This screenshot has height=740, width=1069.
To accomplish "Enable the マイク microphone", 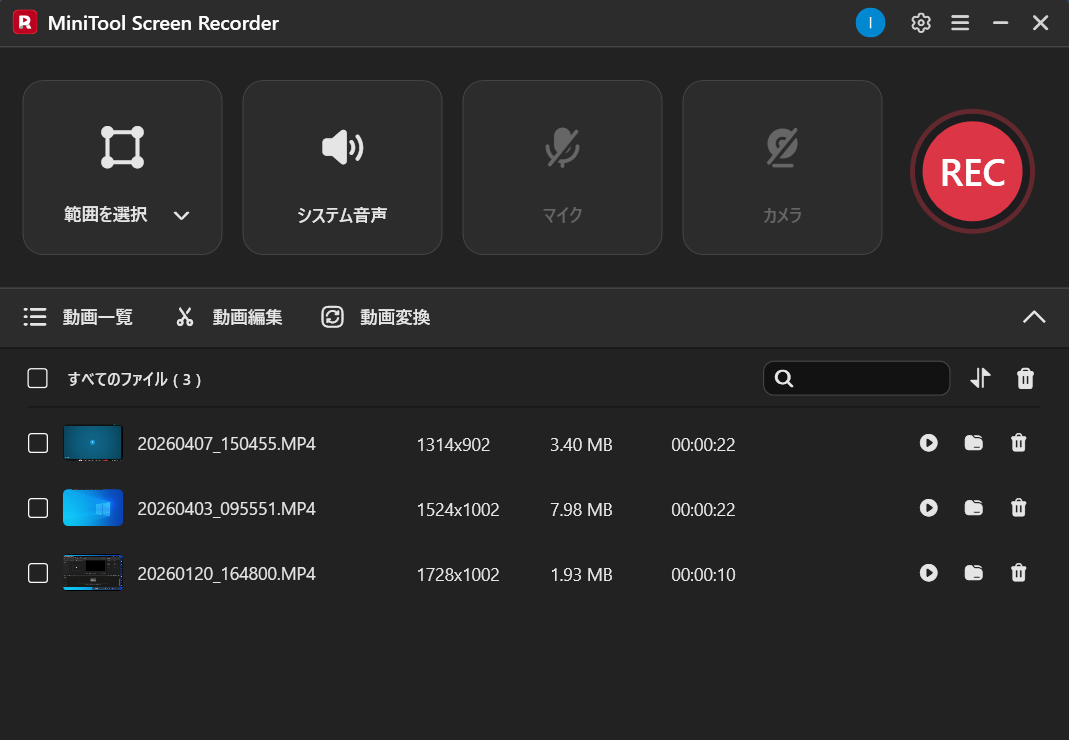I will [x=562, y=168].
